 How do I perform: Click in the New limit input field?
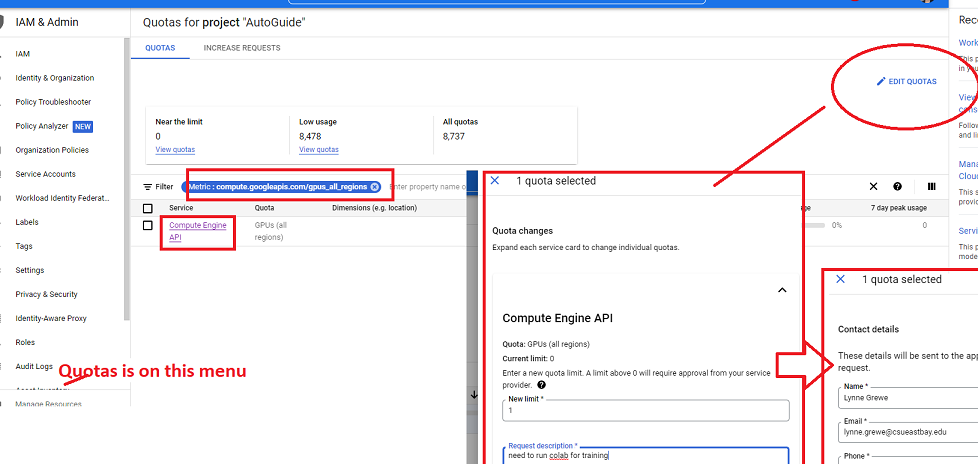(645, 411)
